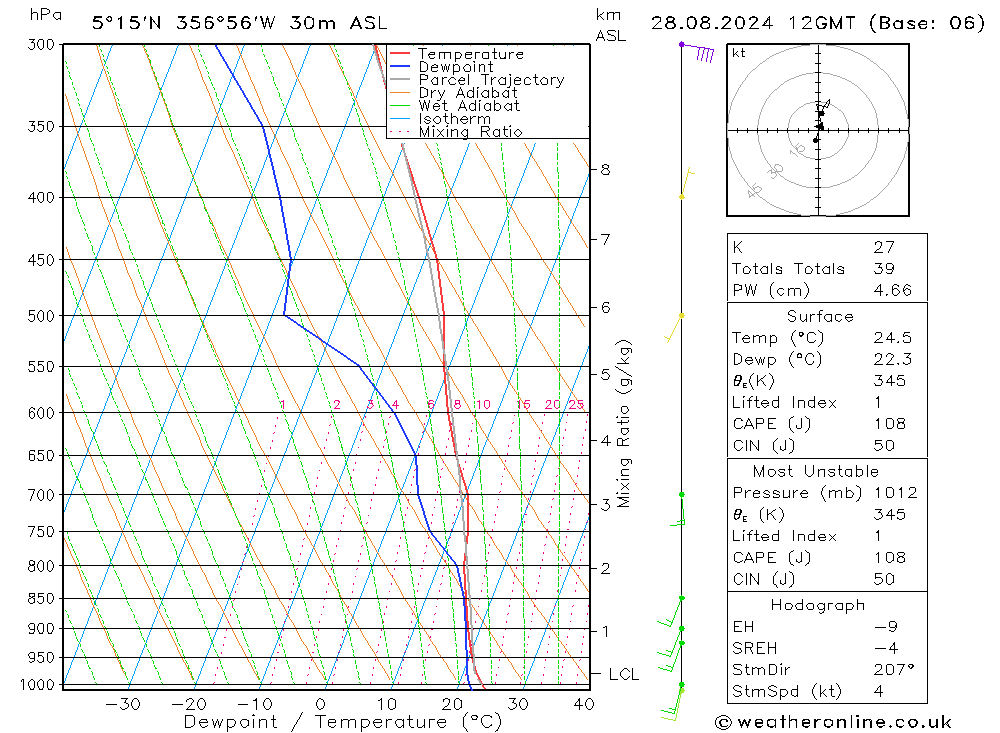Click the Dewpoint legend label
Screen dimensions: 1000x733
pyautogui.click(x=455, y=67)
